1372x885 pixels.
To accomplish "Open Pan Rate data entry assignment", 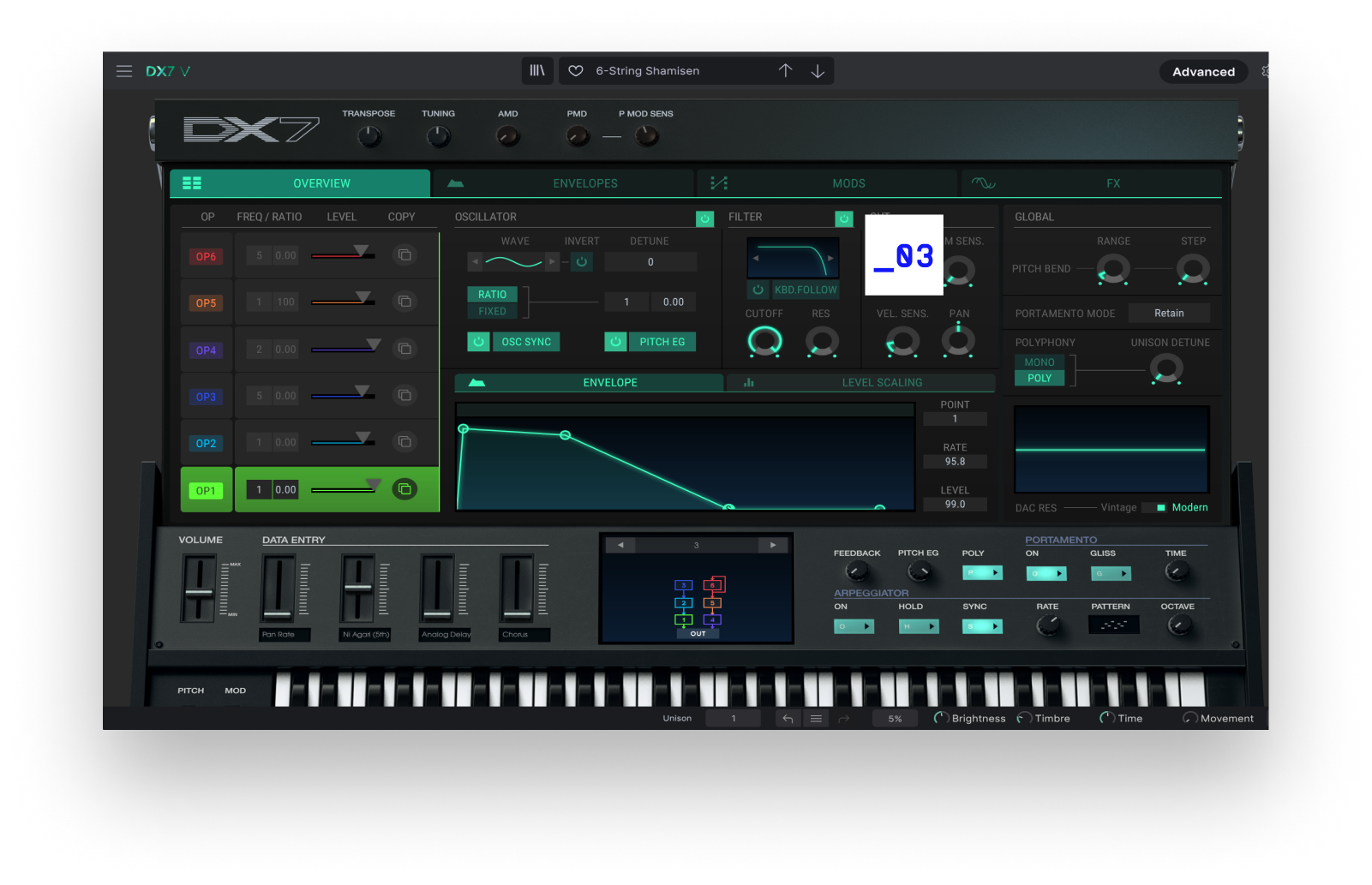I will (x=285, y=635).
